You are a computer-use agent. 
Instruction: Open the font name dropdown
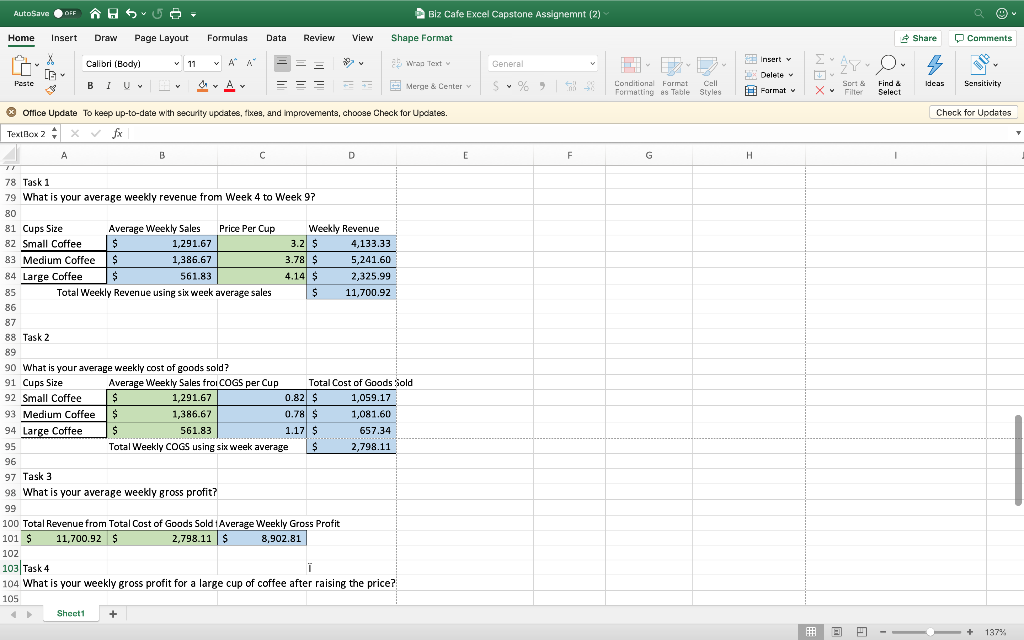176,63
